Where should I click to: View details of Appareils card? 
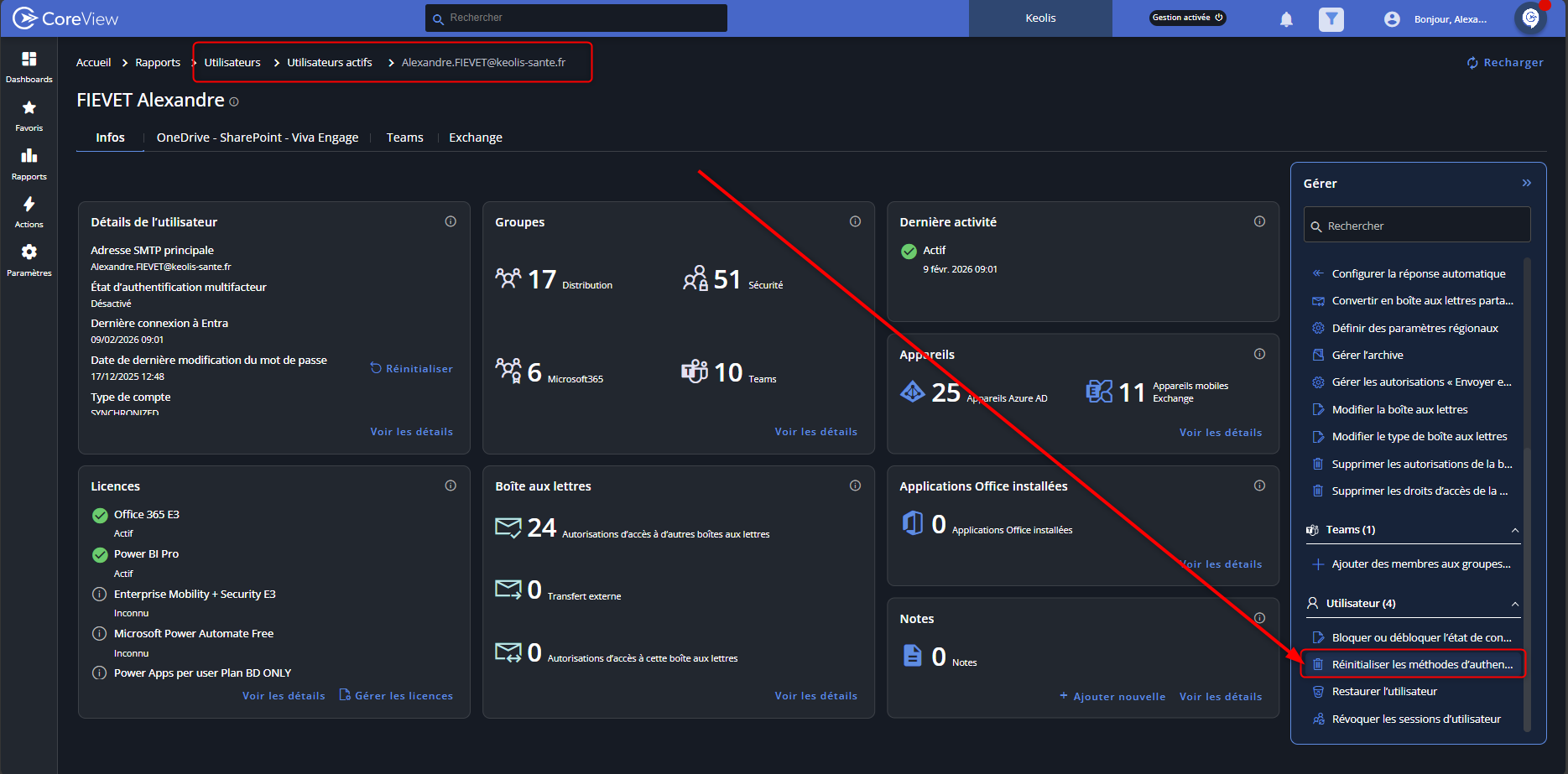(1221, 433)
